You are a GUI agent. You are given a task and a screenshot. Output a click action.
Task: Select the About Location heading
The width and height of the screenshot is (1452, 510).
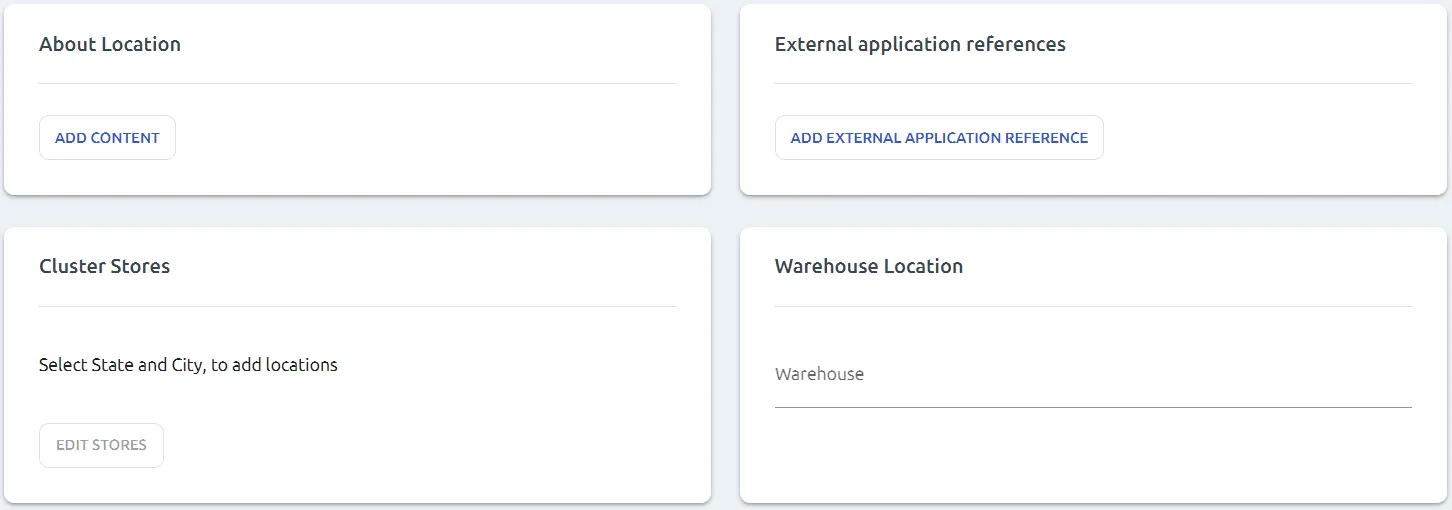pos(110,44)
